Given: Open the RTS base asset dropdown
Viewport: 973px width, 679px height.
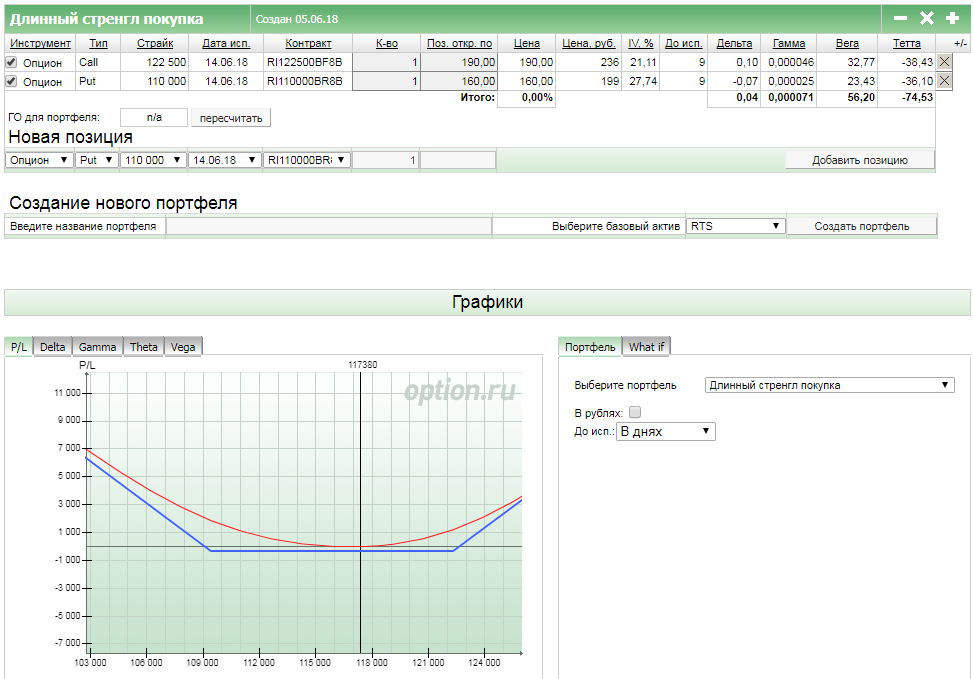Looking at the screenshot, I should 735,226.
